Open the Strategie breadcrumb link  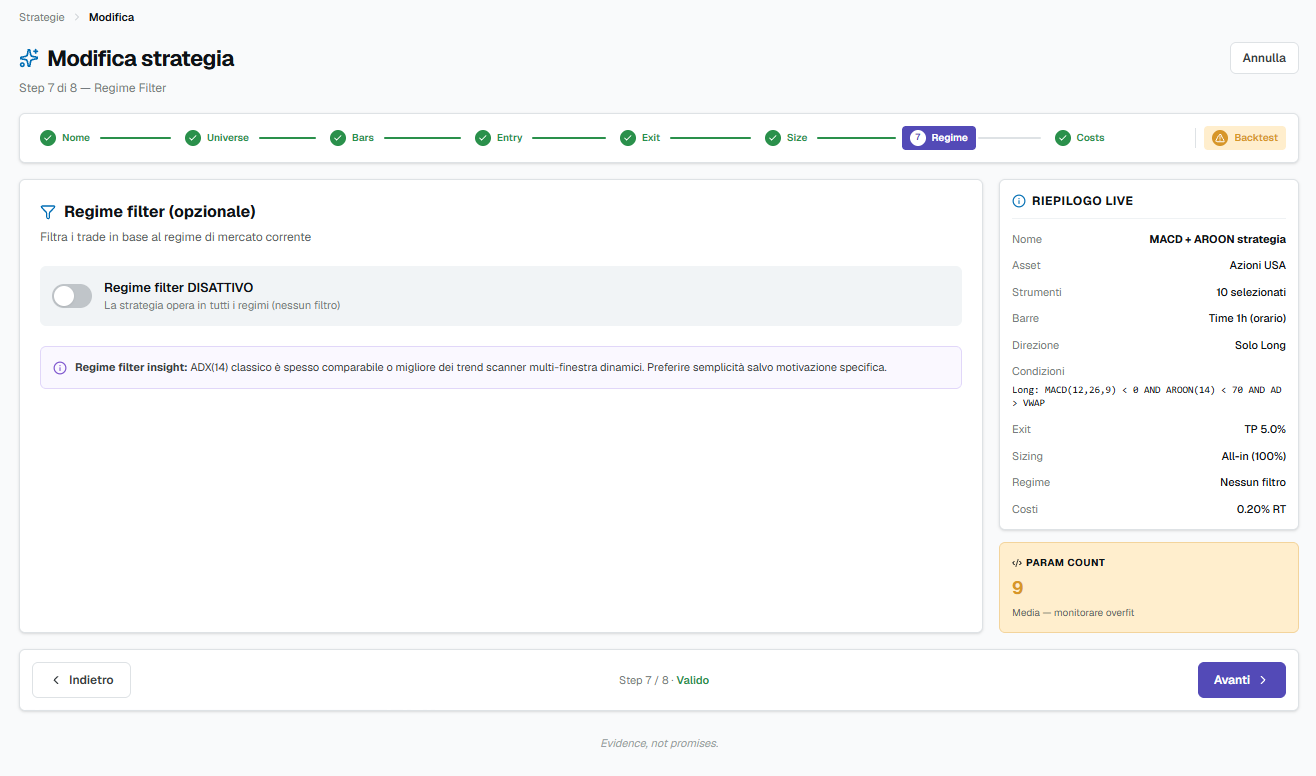coord(42,17)
